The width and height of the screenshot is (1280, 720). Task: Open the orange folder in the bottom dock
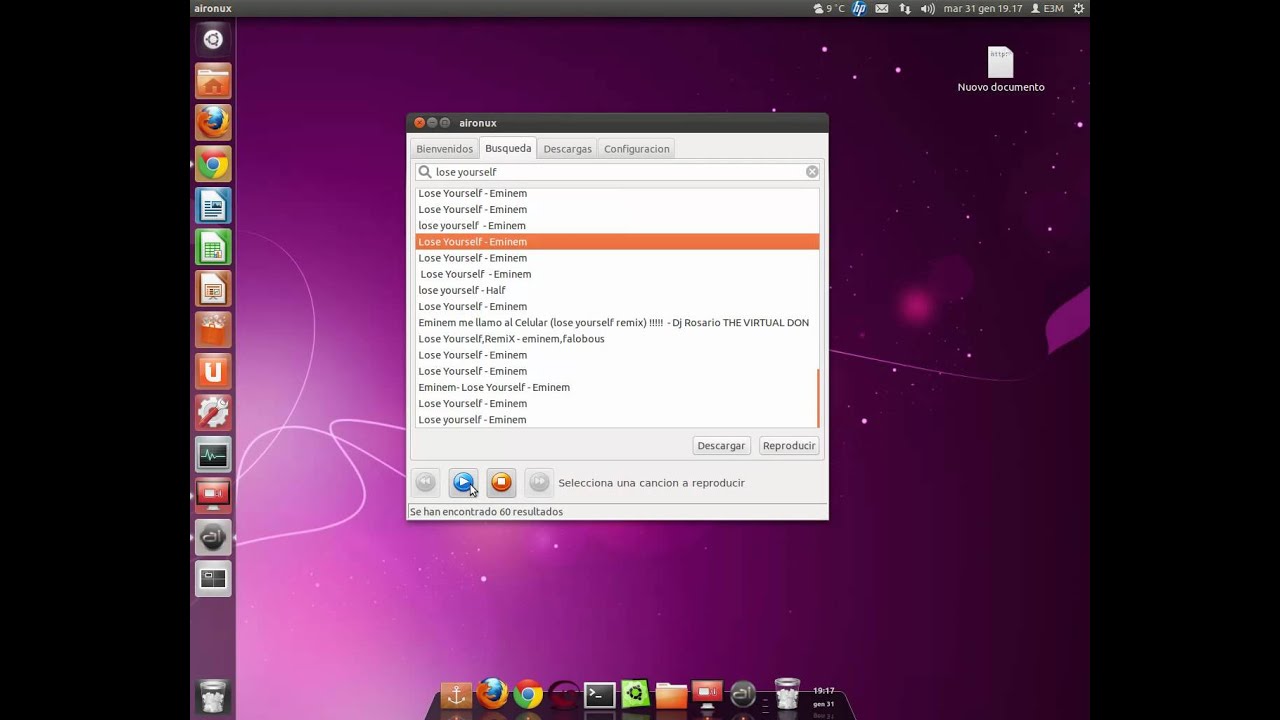[x=671, y=695]
